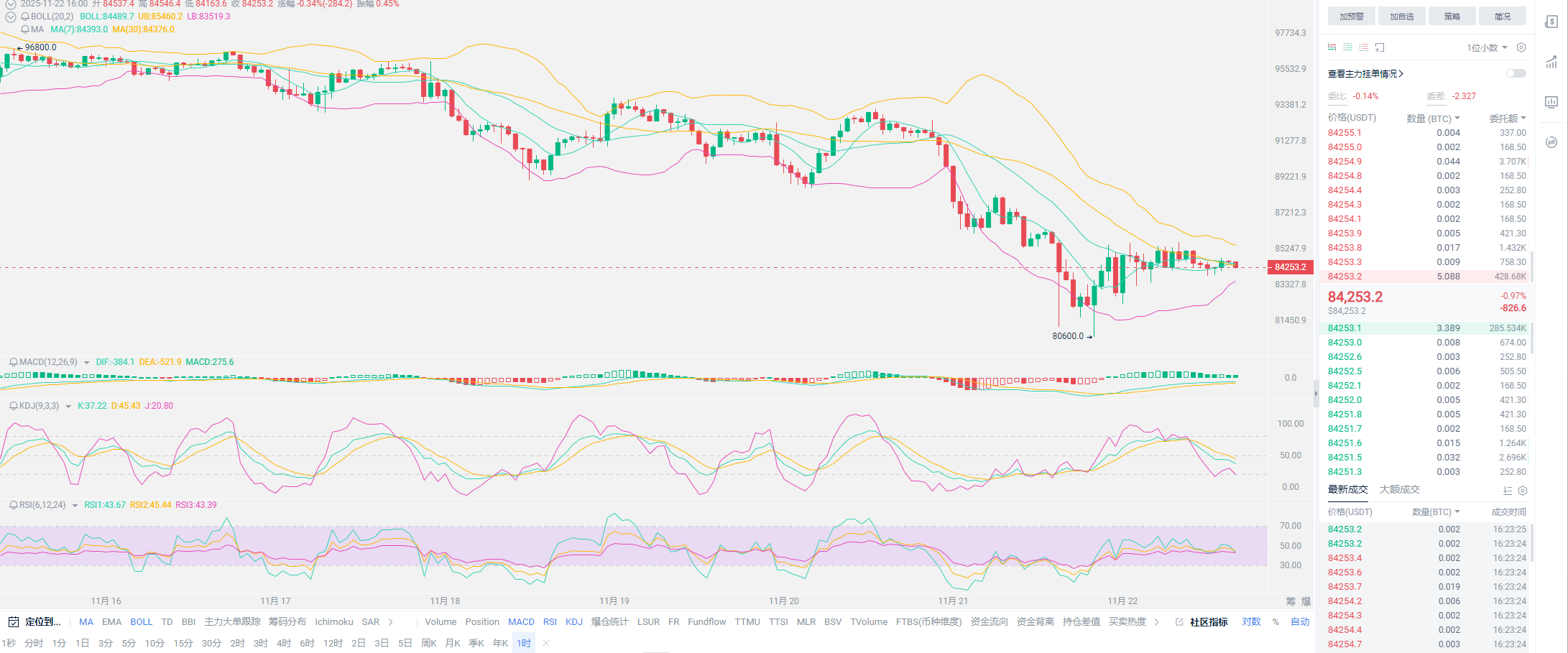Viewport: 1568px width, 653px height.
Task: Click the 加自选 add to watchlist button
Action: [x=1401, y=17]
